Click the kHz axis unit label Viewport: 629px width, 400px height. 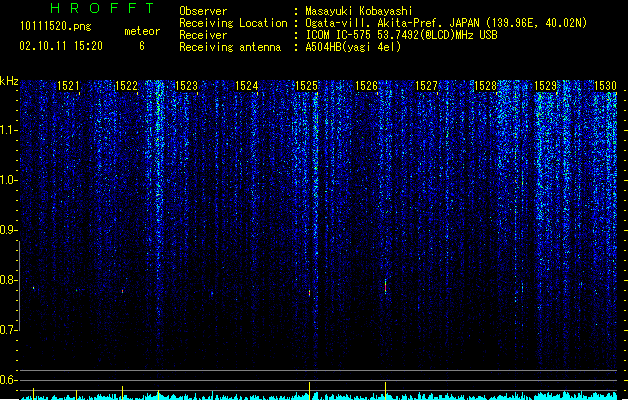(9, 81)
